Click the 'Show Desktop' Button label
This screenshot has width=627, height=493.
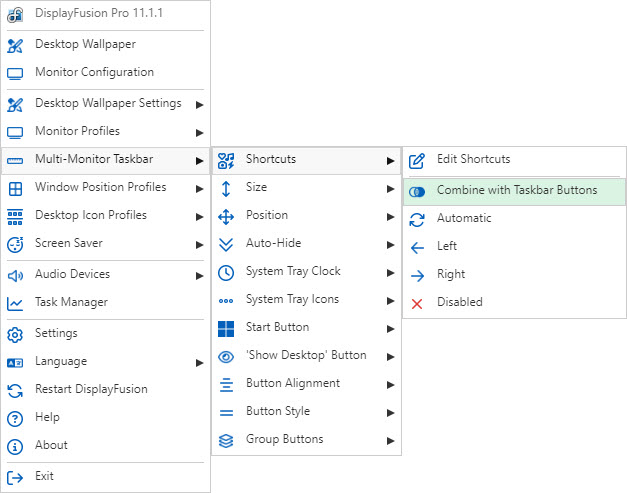306,355
